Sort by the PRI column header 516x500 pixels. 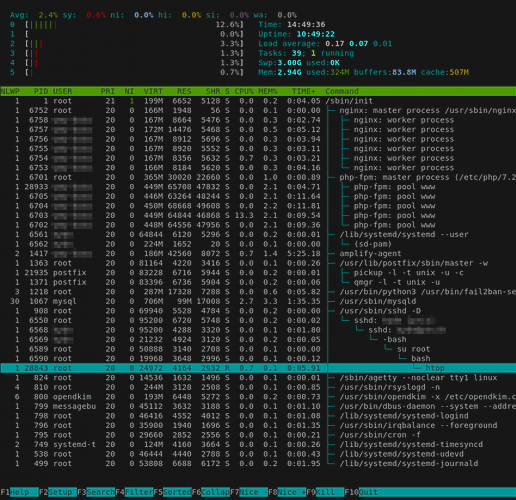click(108, 91)
